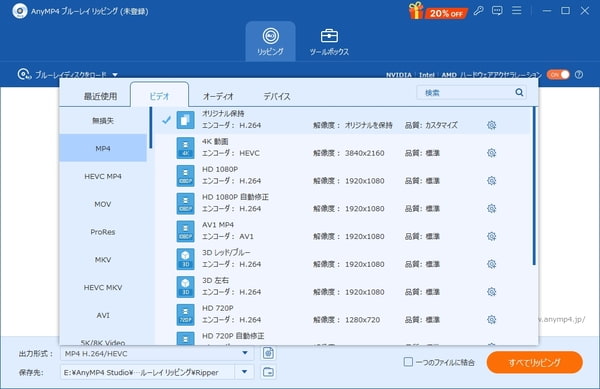
Task: Select the 無損失 (lossless) format category
Action: point(103,120)
